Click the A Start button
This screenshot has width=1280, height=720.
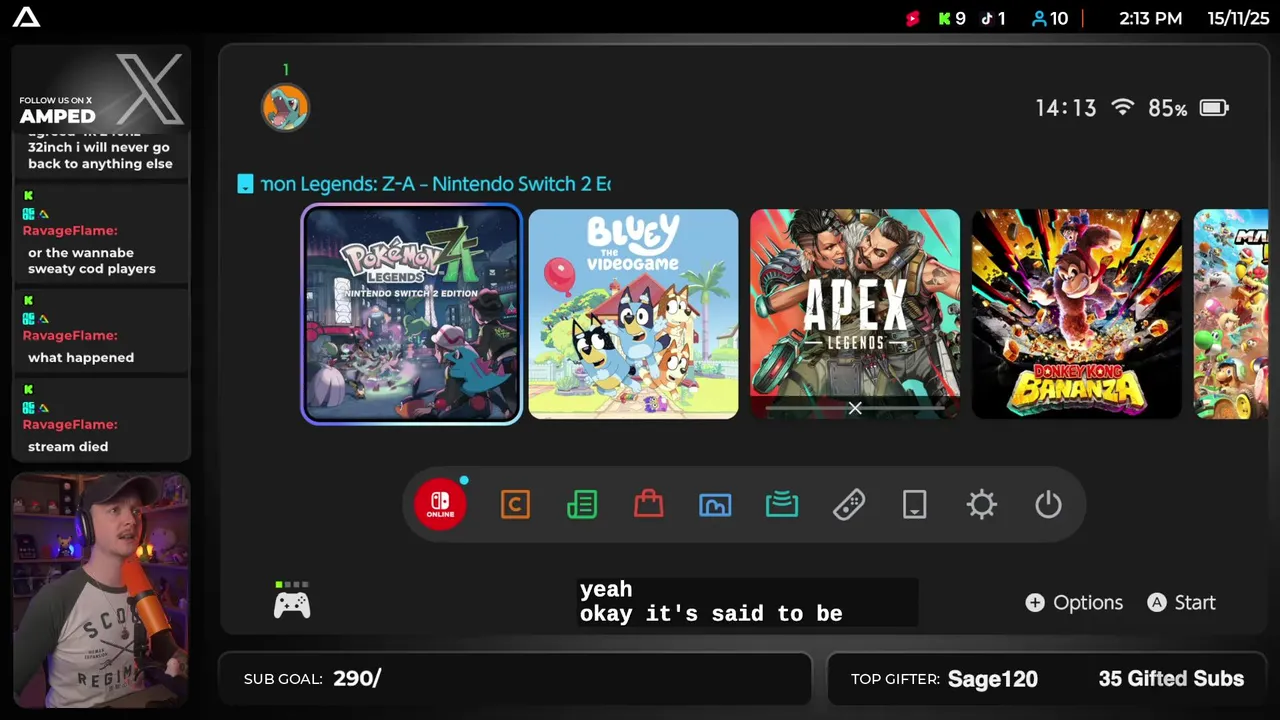coord(1181,603)
